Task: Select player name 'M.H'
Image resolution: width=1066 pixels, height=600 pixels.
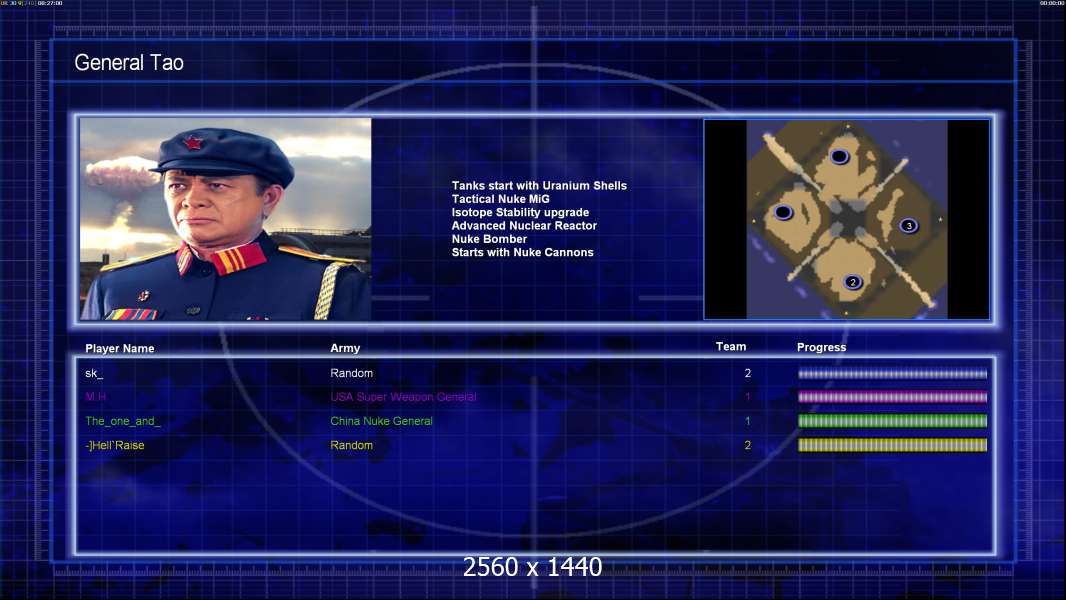Action: coord(95,396)
